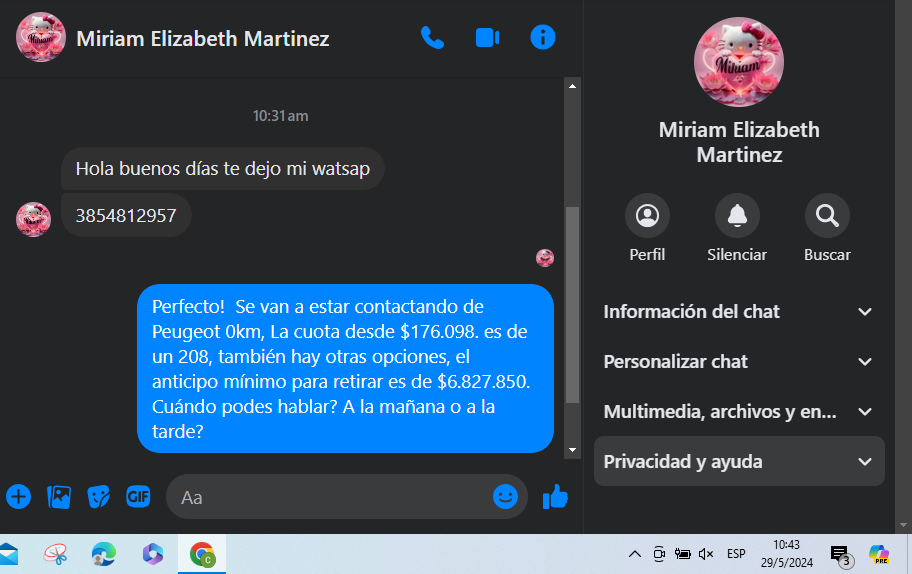Choose a sticker from sticker icon
This screenshot has width=912, height=574.
click(98, 497)
